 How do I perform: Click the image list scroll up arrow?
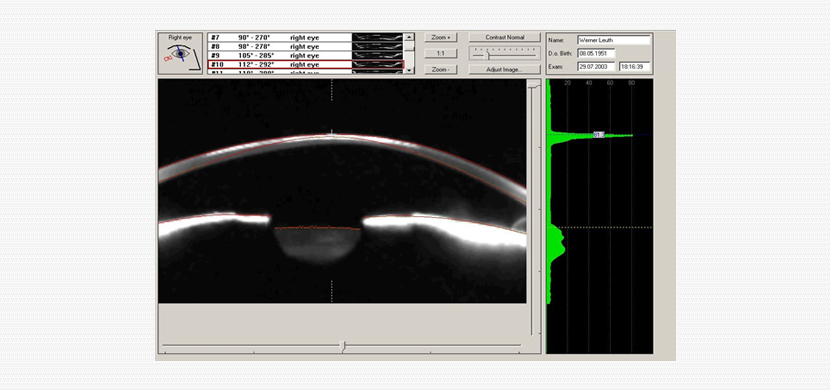coord(409,37)
